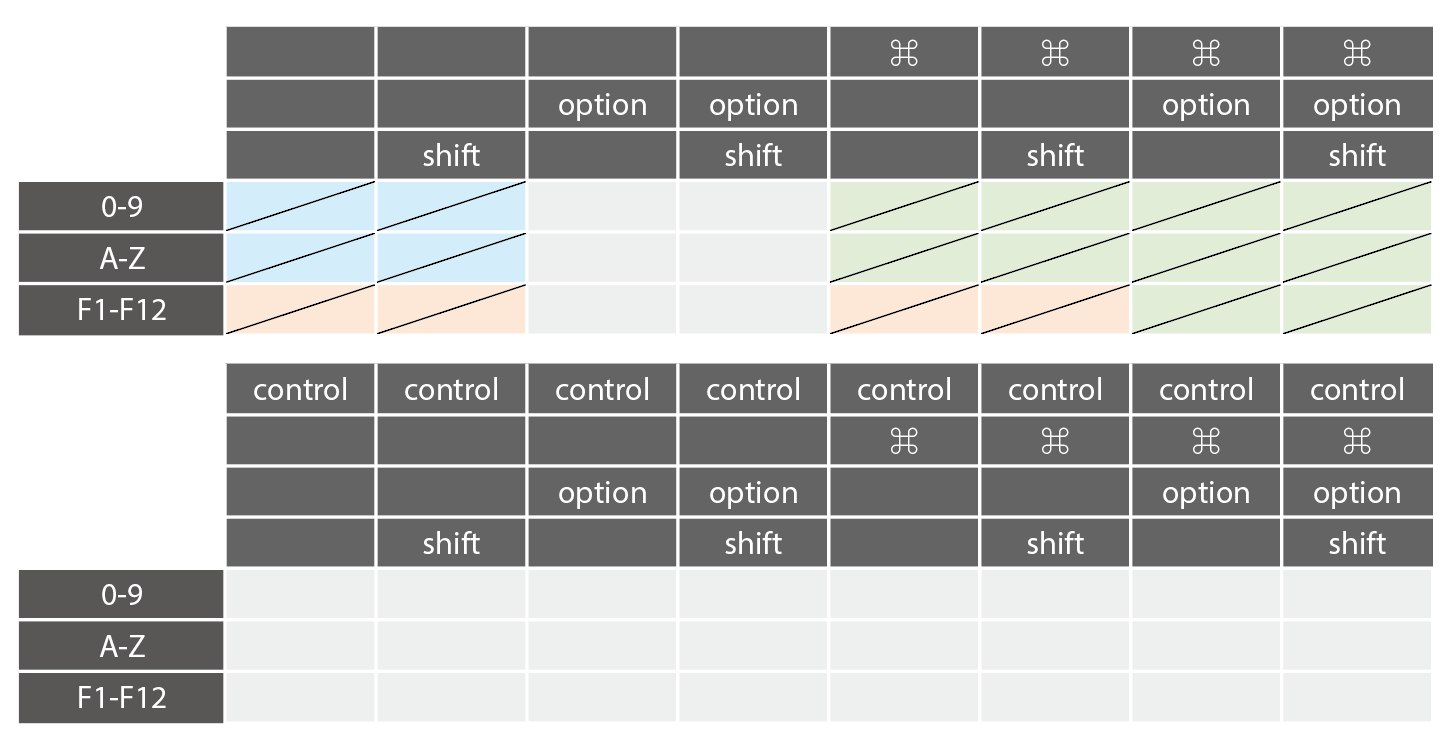
Task: Select the ⌘ symbol in the lower table's last column
Action: pyautogui.click(x=1357, y=441)
